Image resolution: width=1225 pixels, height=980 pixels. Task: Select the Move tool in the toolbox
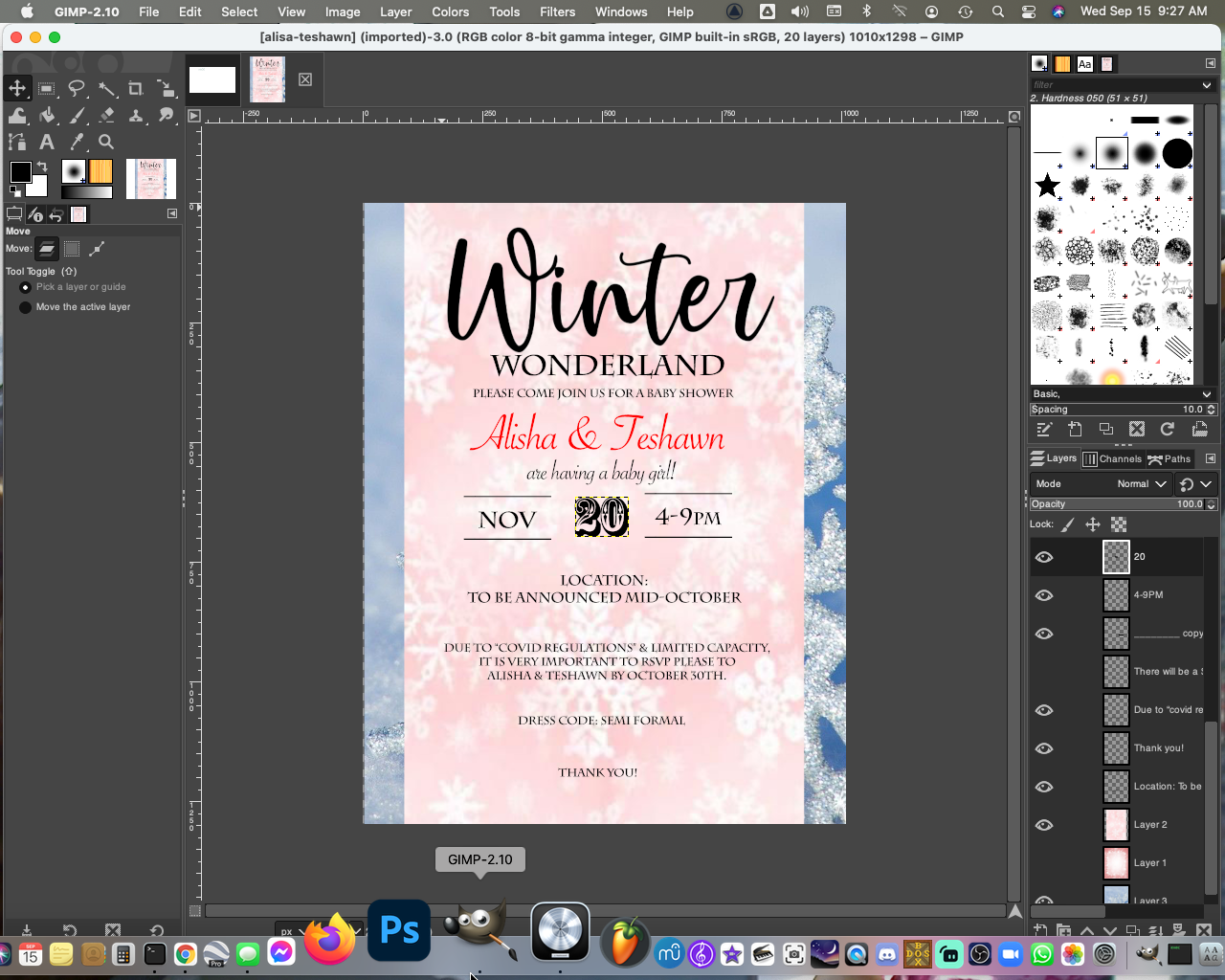(17, 88)
